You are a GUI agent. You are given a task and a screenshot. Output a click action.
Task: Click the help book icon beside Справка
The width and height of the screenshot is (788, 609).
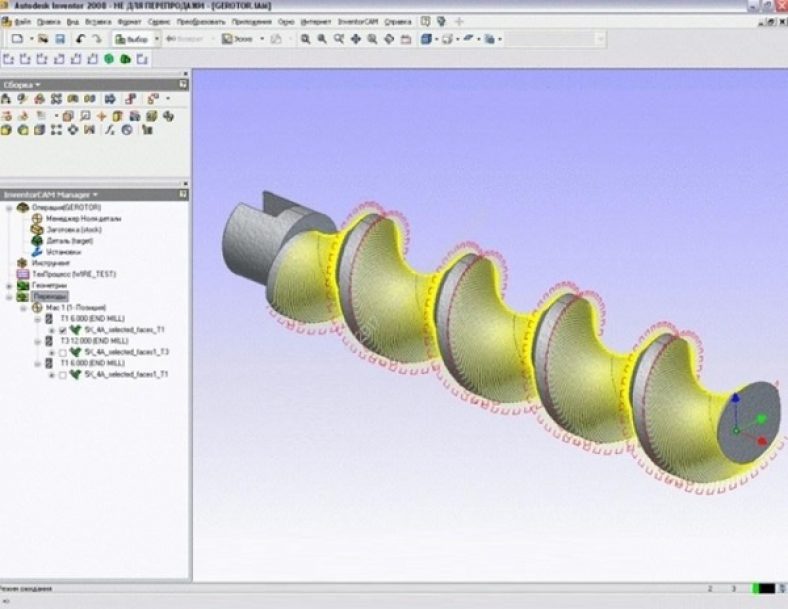(x=425, y=22)
